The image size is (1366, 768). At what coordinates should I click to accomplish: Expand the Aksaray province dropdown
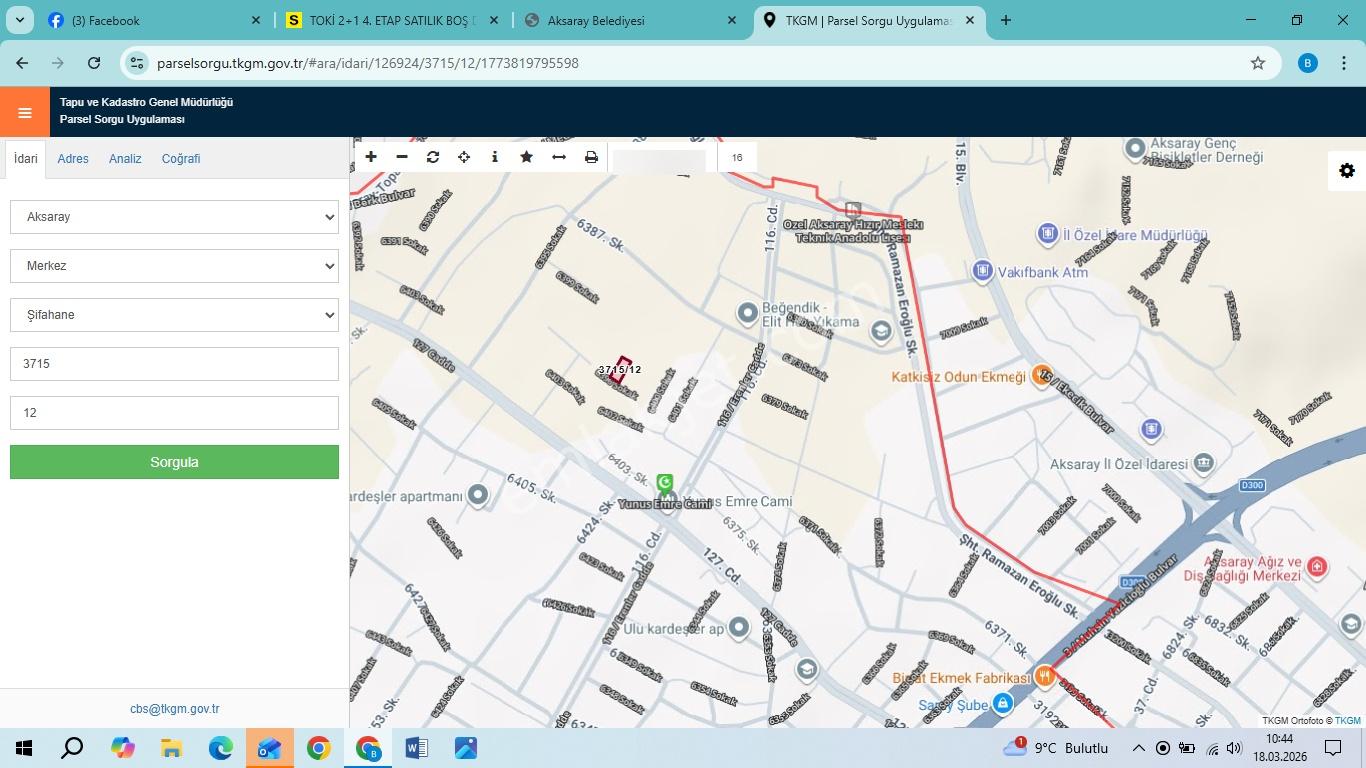pyautogui.click(x=174, y=217)
